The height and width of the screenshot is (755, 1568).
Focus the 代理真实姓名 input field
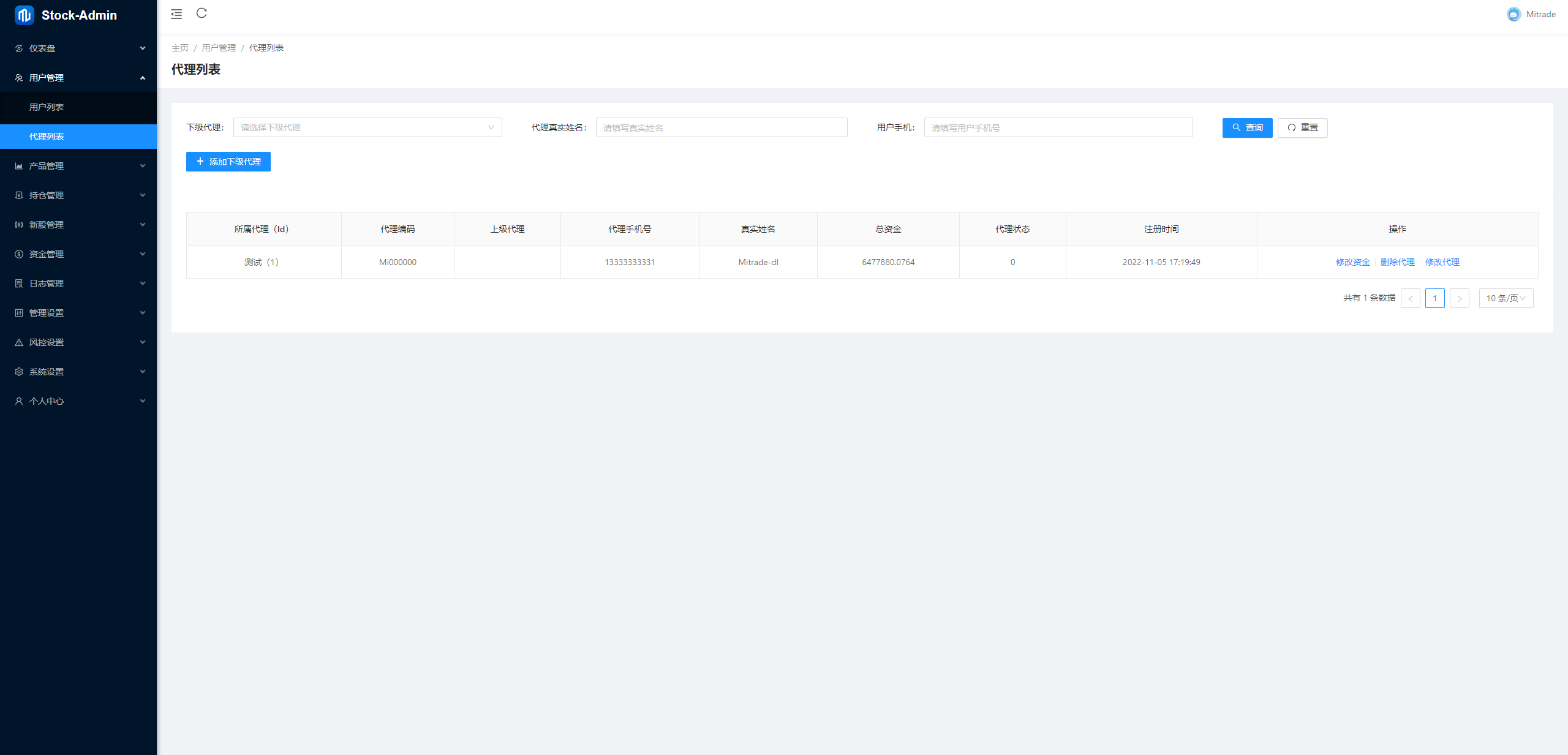(721, 127)
